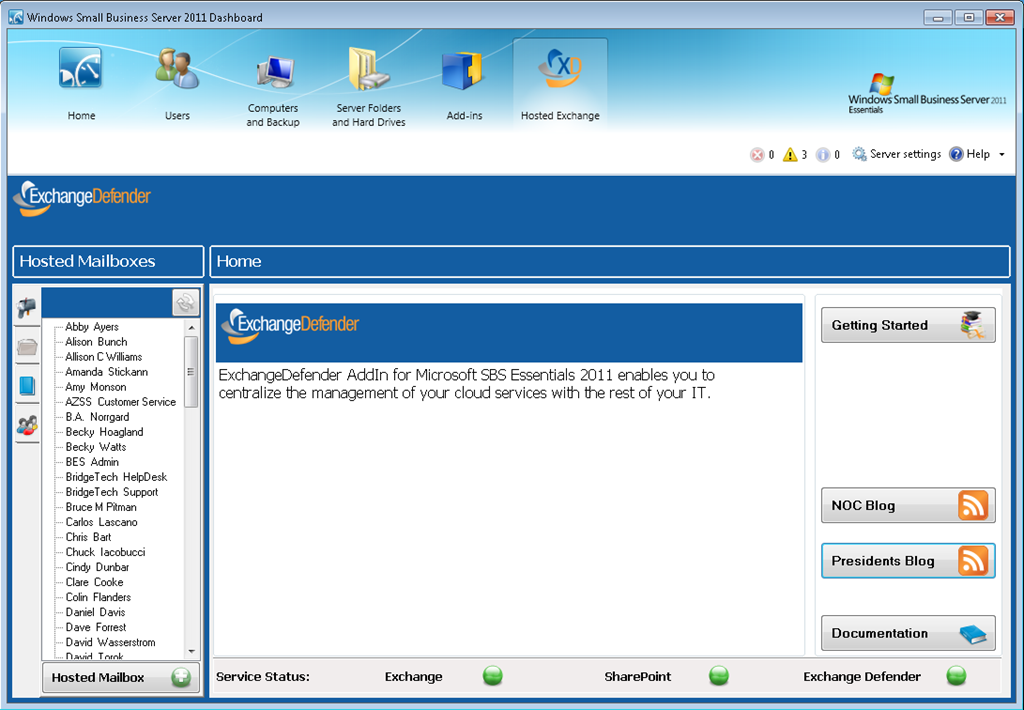The image size is (1024, 710).
Task: Select Amanda Stickann in mailbox list
Action: coord(106,372)
